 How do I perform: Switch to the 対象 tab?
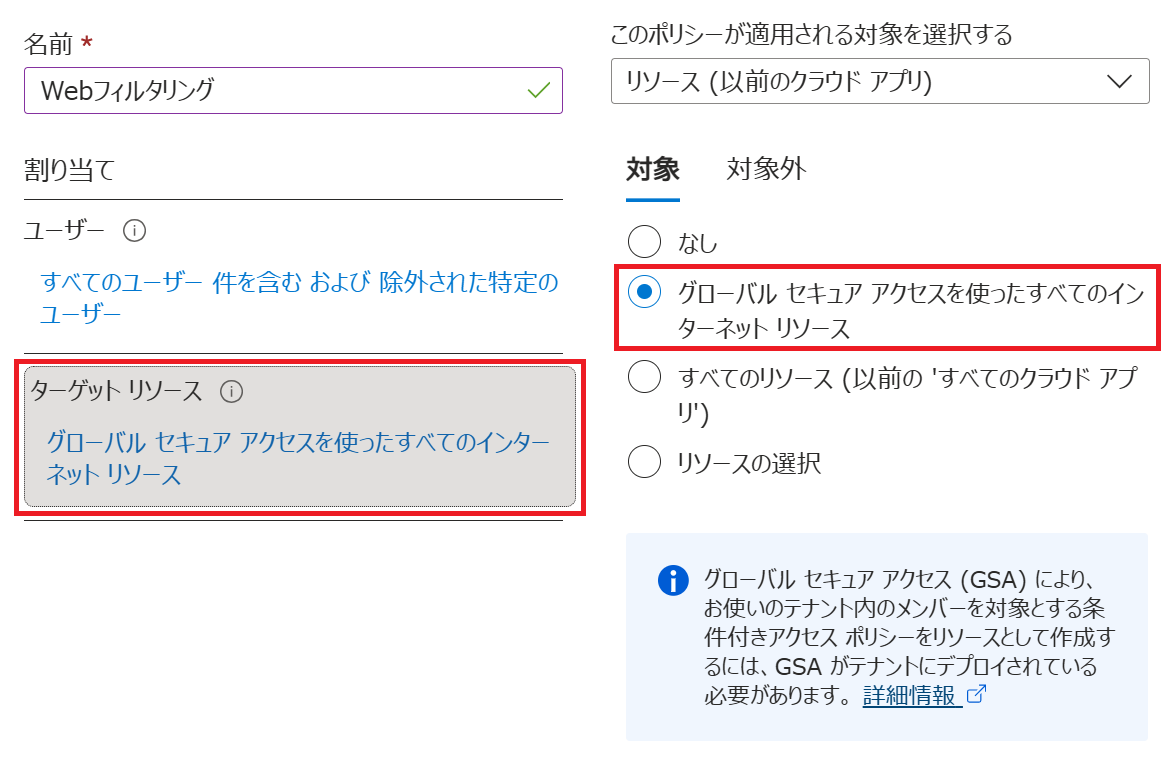pyautogui.click(x=652, y=169)
